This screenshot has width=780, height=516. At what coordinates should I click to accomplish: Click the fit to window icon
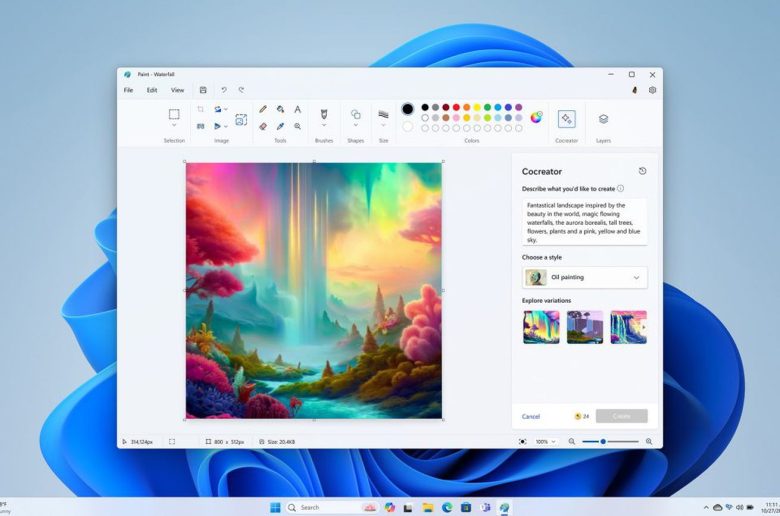[x=522, y=441]
